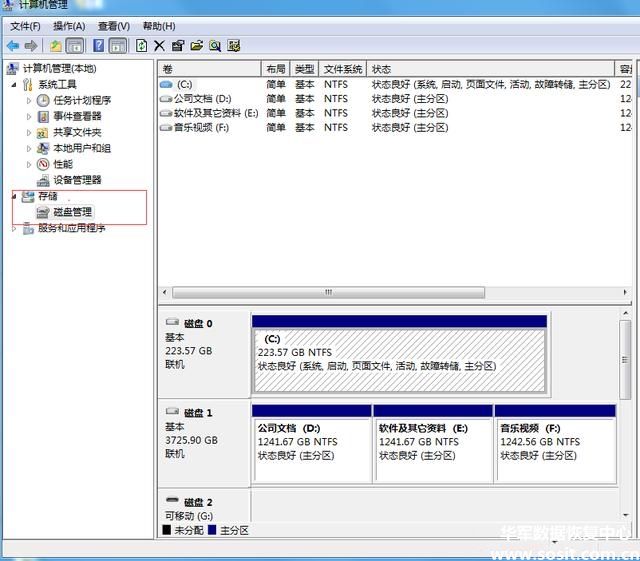640x561 pixels.
Task: Click the magnifier search toolbar icon
Action: 215,46
